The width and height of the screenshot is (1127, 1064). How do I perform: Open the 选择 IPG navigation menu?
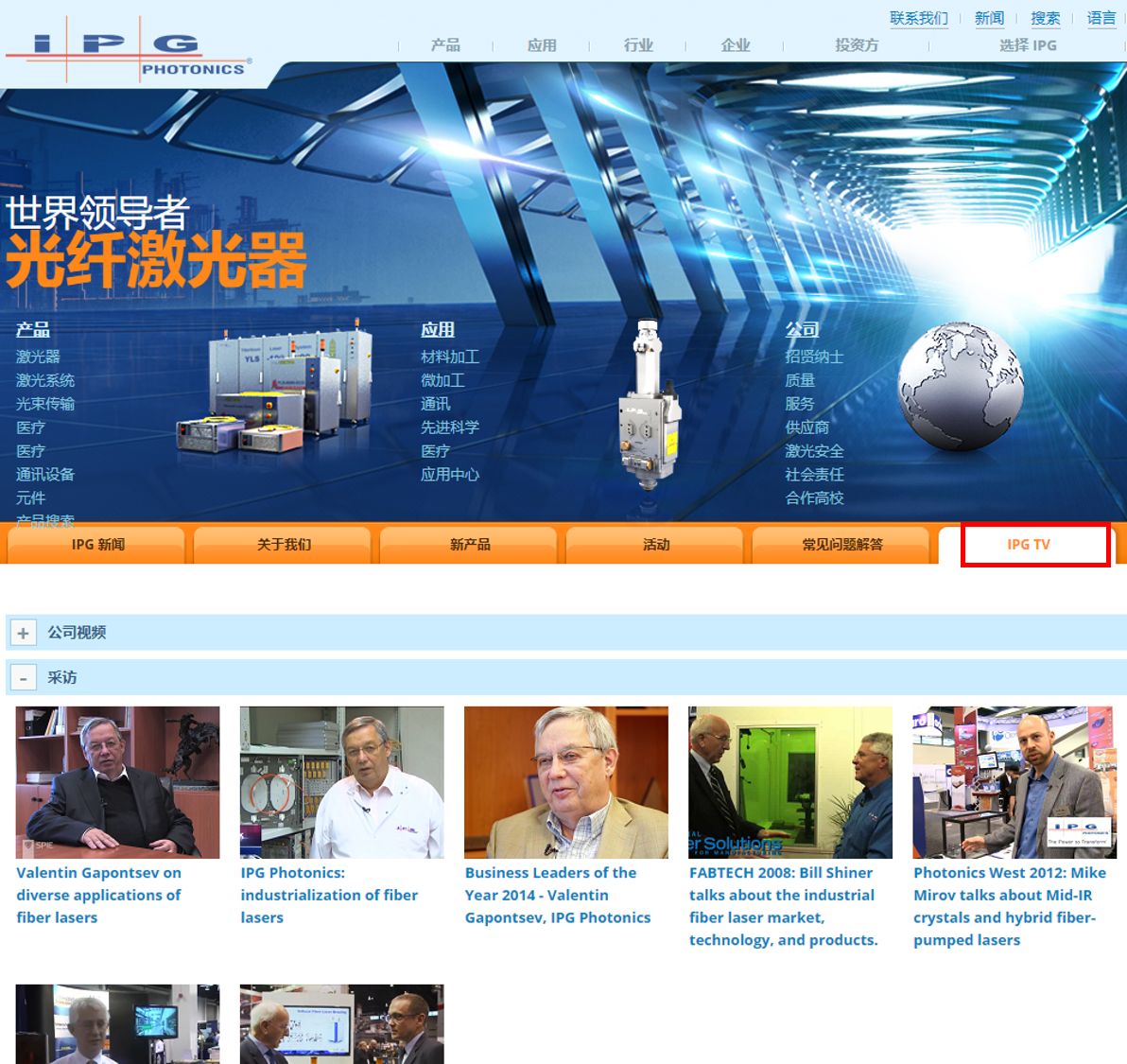click(x=1028, y=45)
